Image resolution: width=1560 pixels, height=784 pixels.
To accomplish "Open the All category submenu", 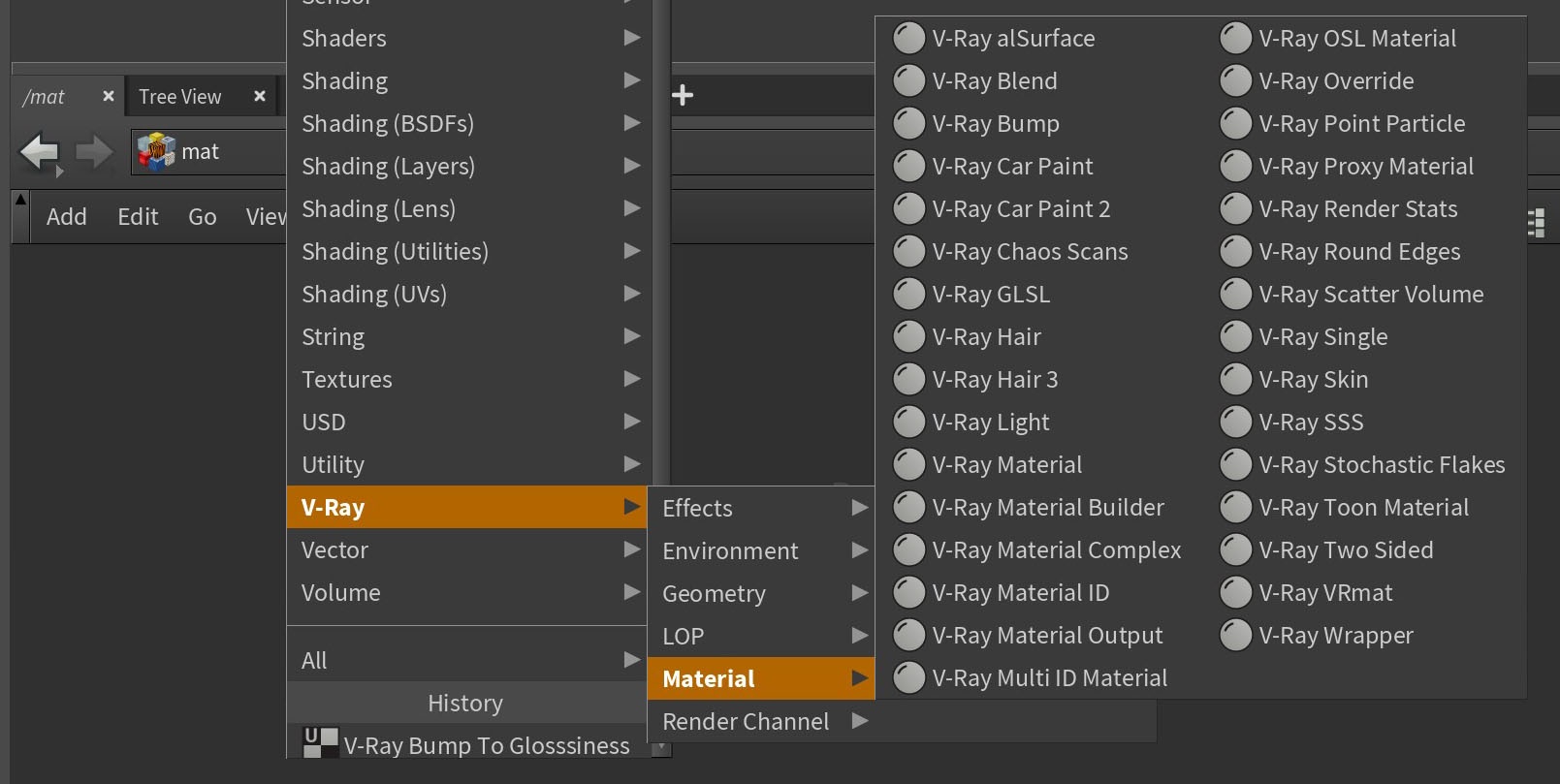I will (x=466, y=661).
